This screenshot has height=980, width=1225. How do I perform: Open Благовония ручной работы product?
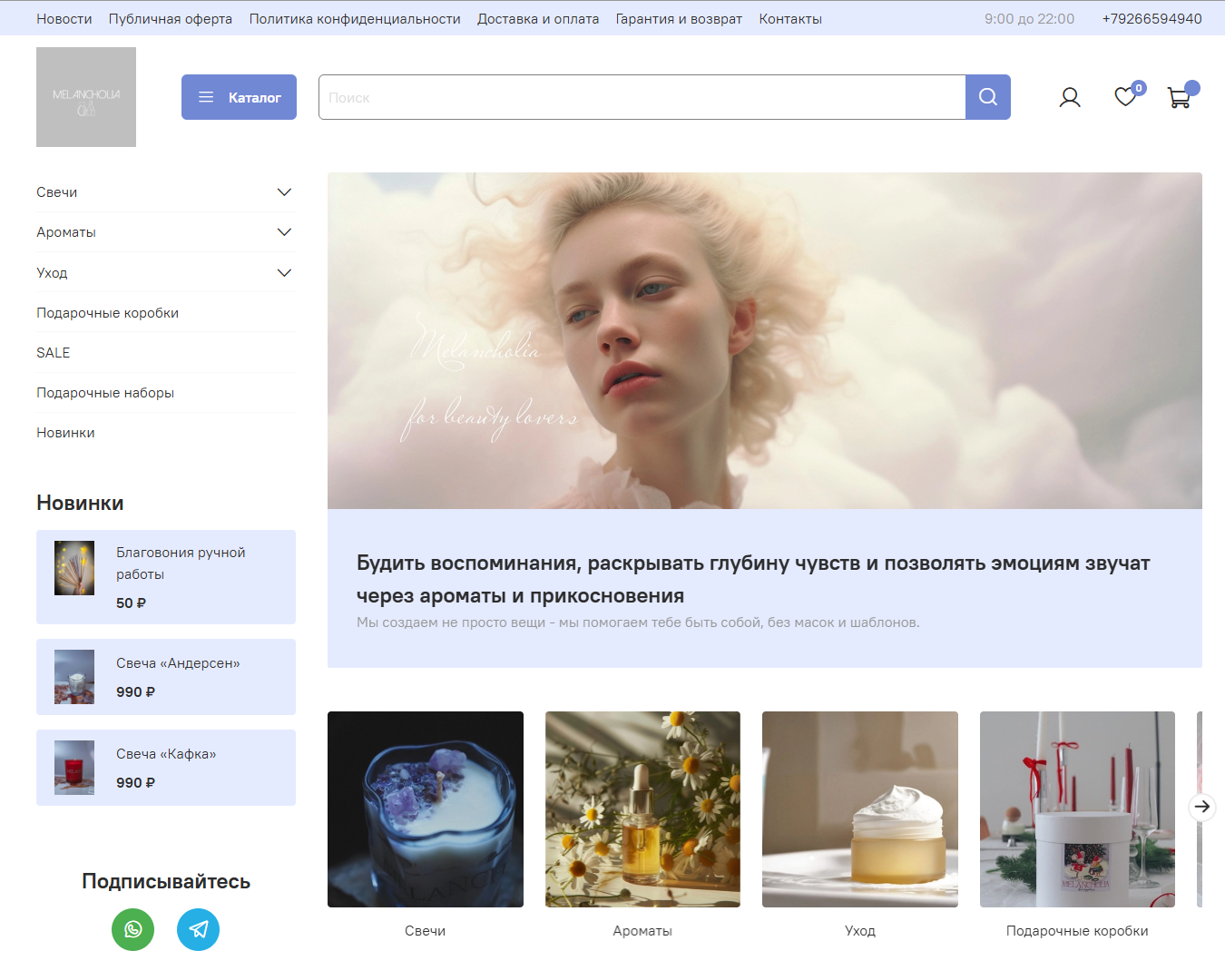pos(181,563)
